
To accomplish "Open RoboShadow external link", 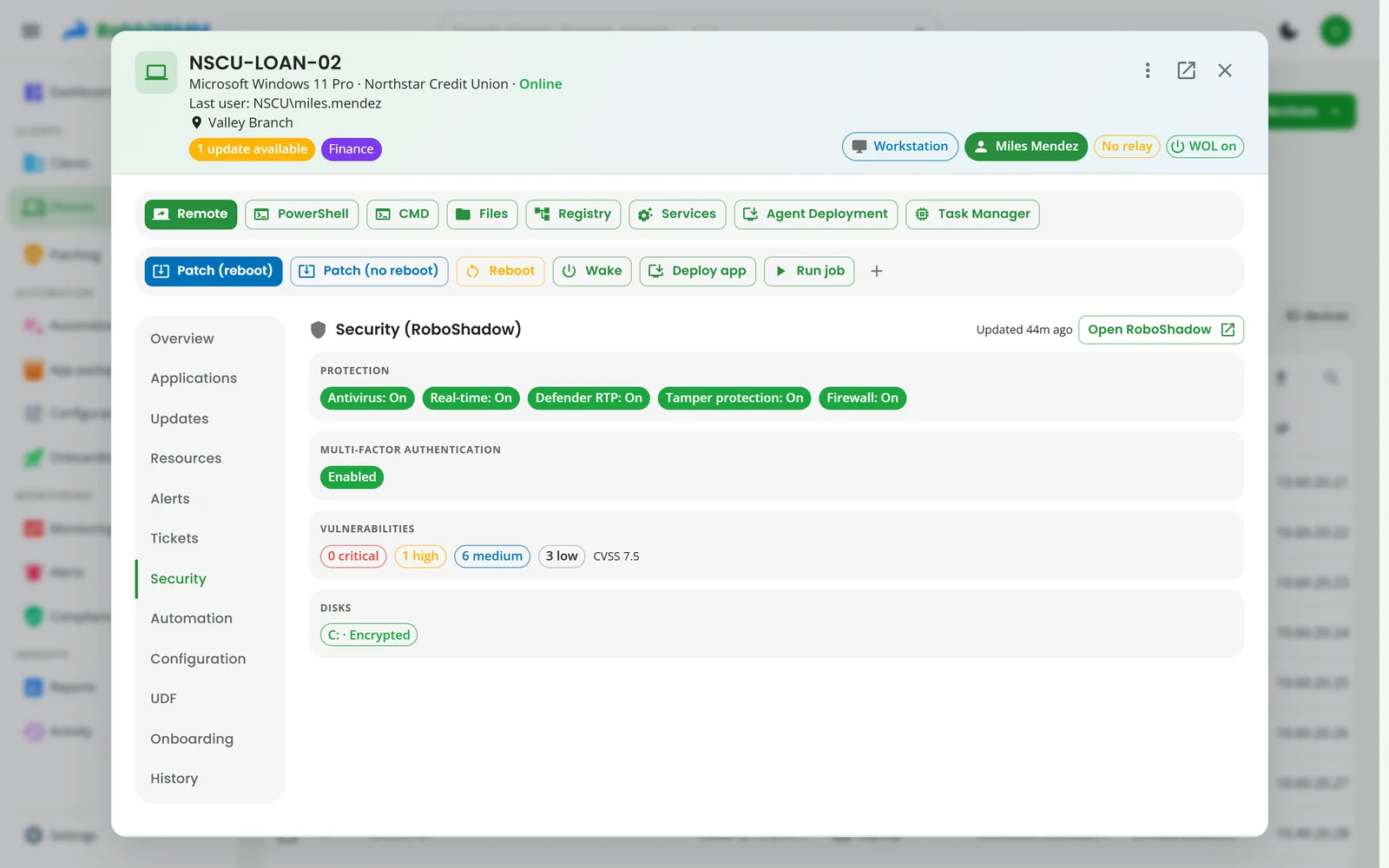I will (x=1161, y=330).
